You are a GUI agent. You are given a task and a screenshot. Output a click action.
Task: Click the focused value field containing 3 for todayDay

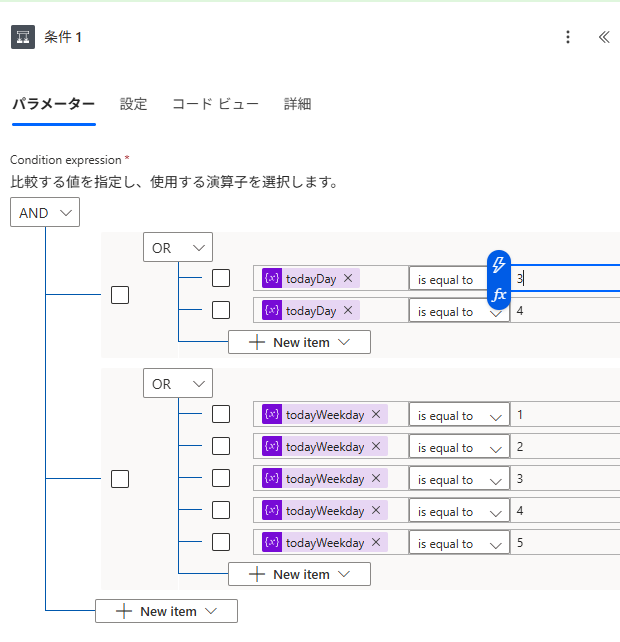tap(565, 278)
